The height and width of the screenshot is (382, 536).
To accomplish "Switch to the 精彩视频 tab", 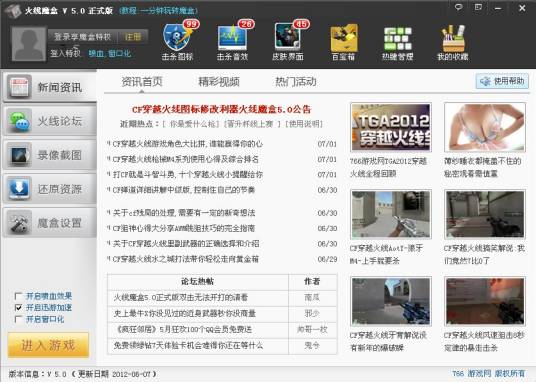I will pyautogui.click(x=219, y=82).
